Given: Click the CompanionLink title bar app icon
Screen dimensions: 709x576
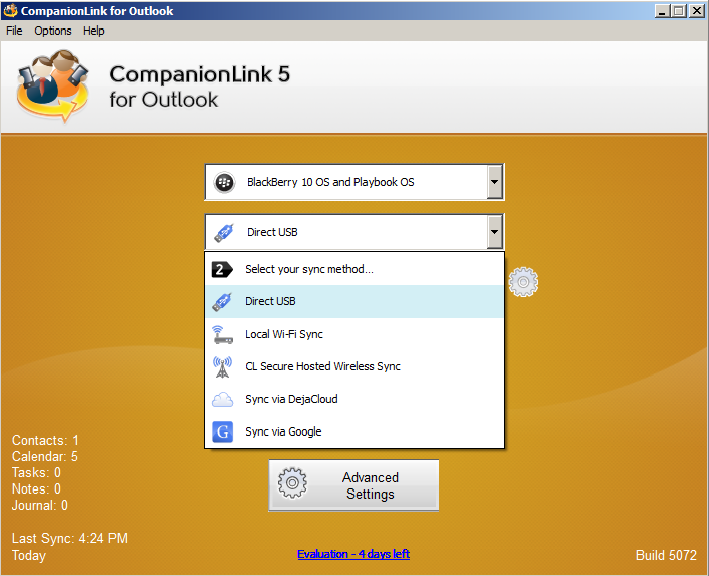Looking at the screenshot, I should (10, 10).
